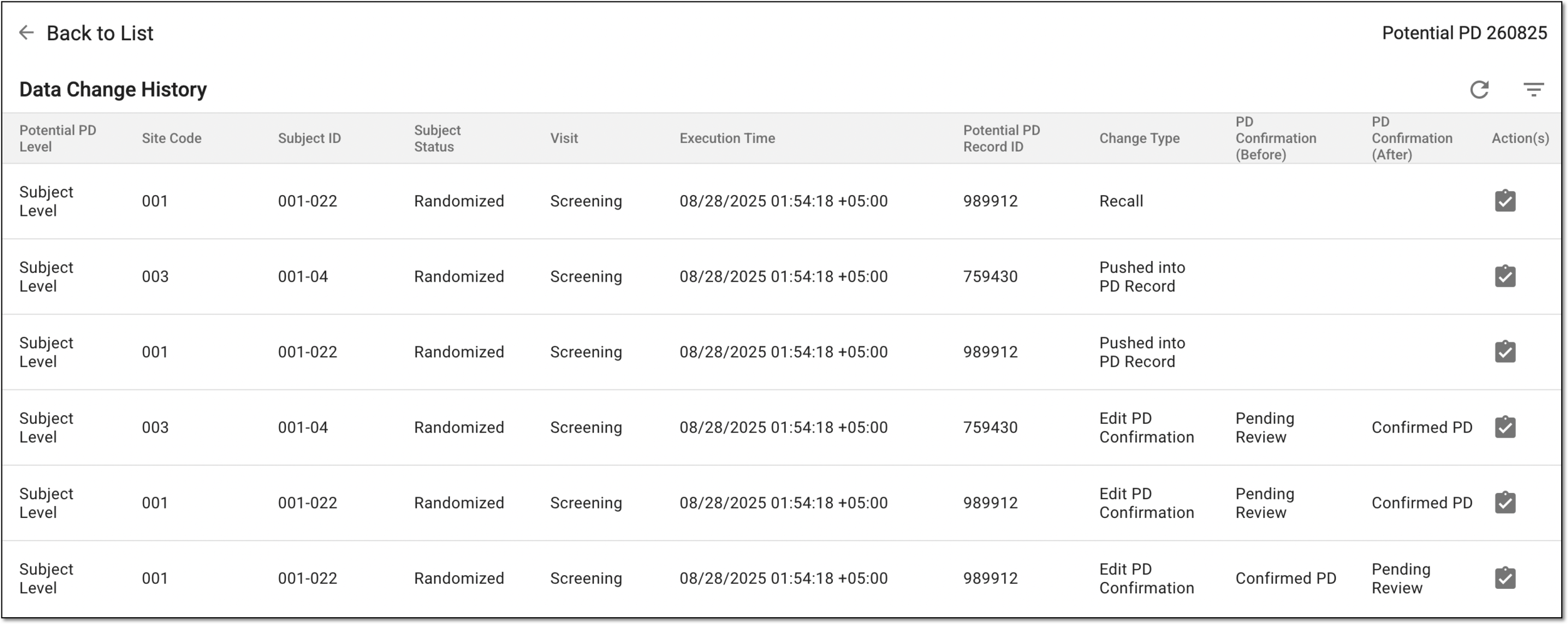This screenshot has height=624, width=1568.
Task: Select the Subject ID column header
Action: (309, 138)
